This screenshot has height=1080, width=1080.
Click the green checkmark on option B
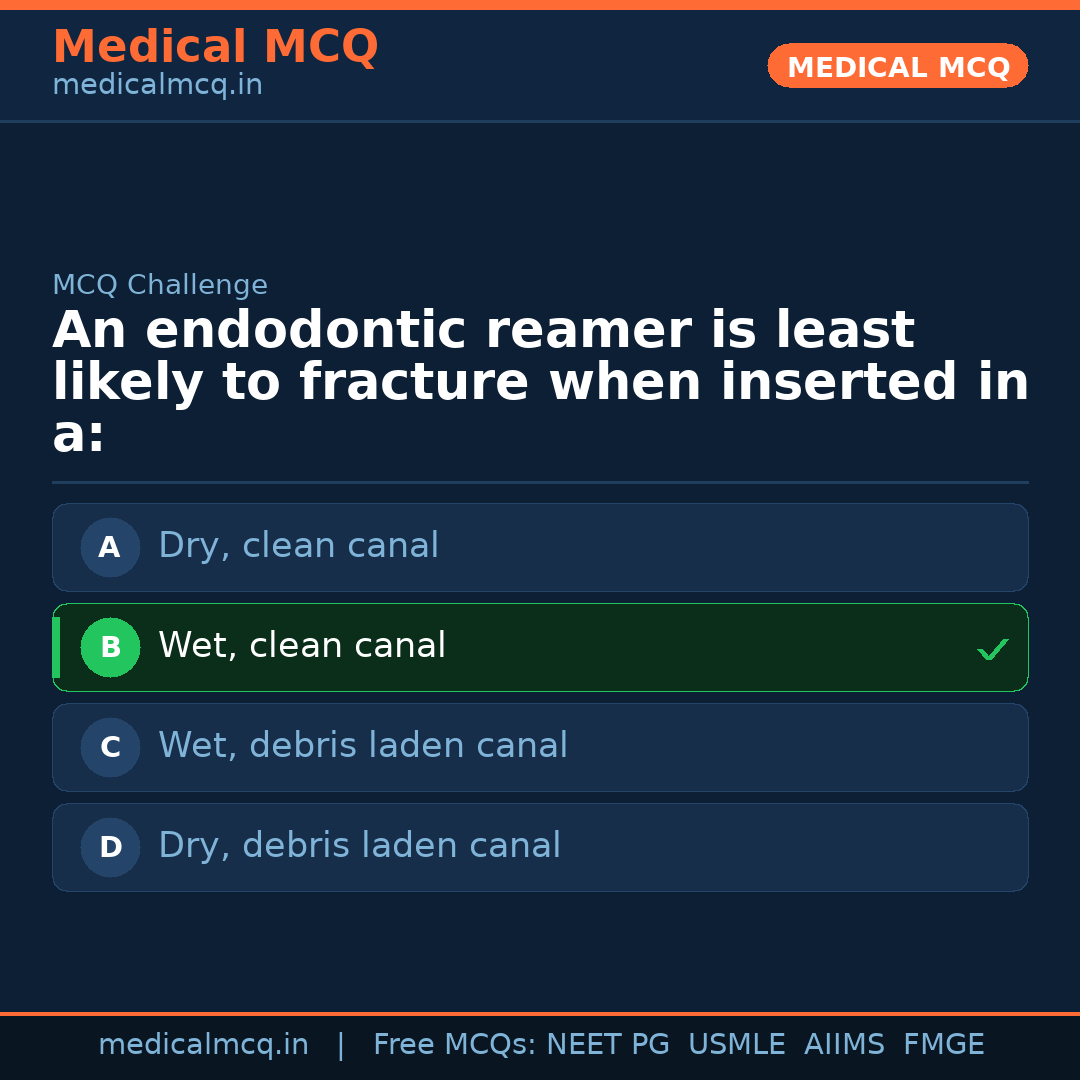coord(993,649)
